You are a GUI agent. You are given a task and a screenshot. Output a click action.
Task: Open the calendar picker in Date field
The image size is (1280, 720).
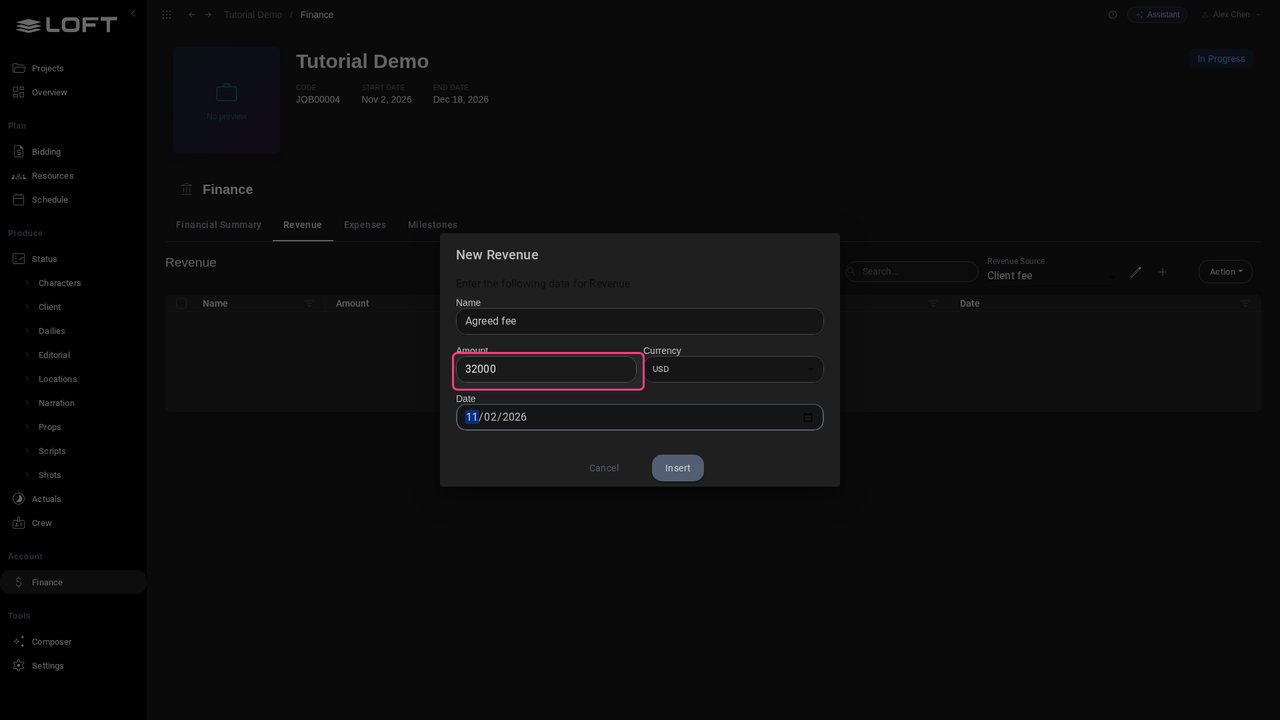808,417
